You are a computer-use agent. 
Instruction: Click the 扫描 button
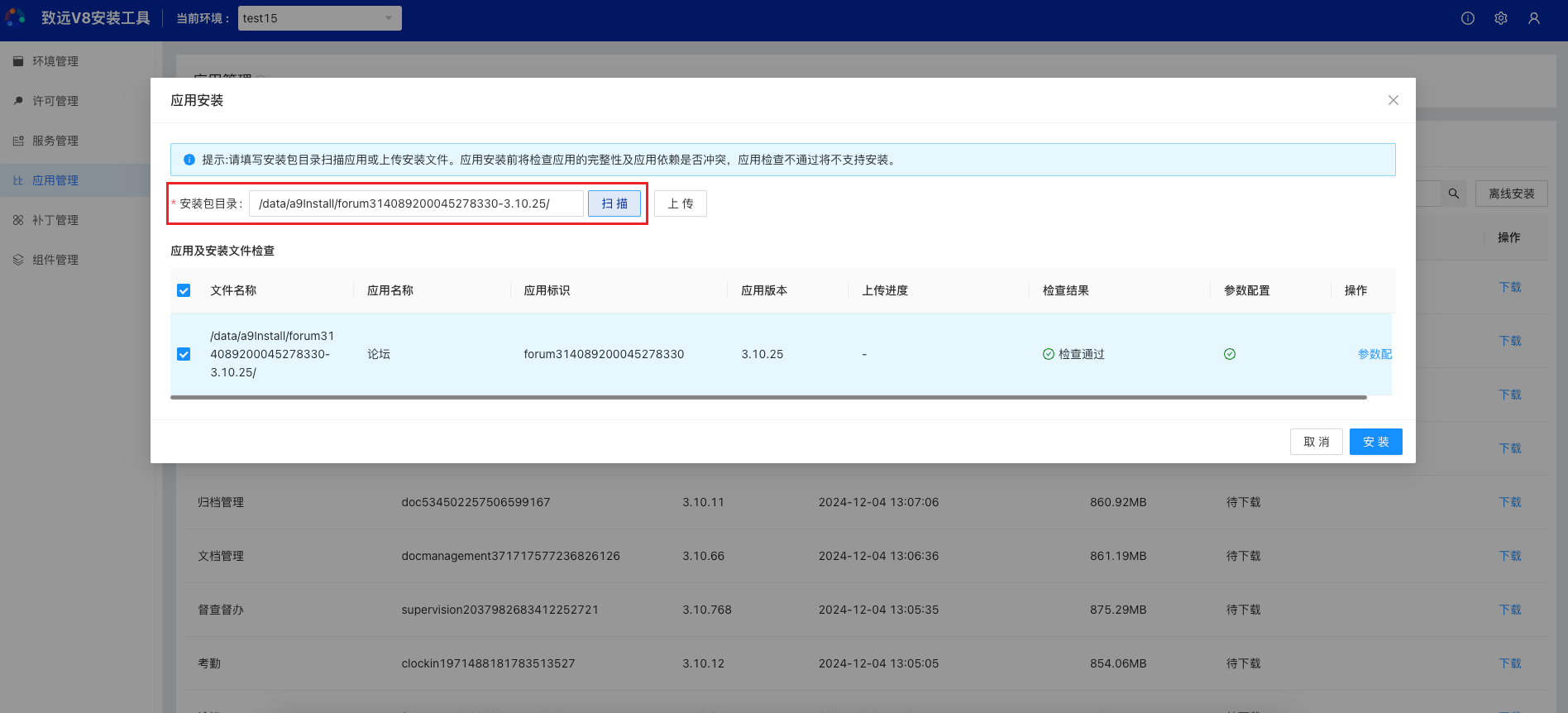(x=614, y=203)
